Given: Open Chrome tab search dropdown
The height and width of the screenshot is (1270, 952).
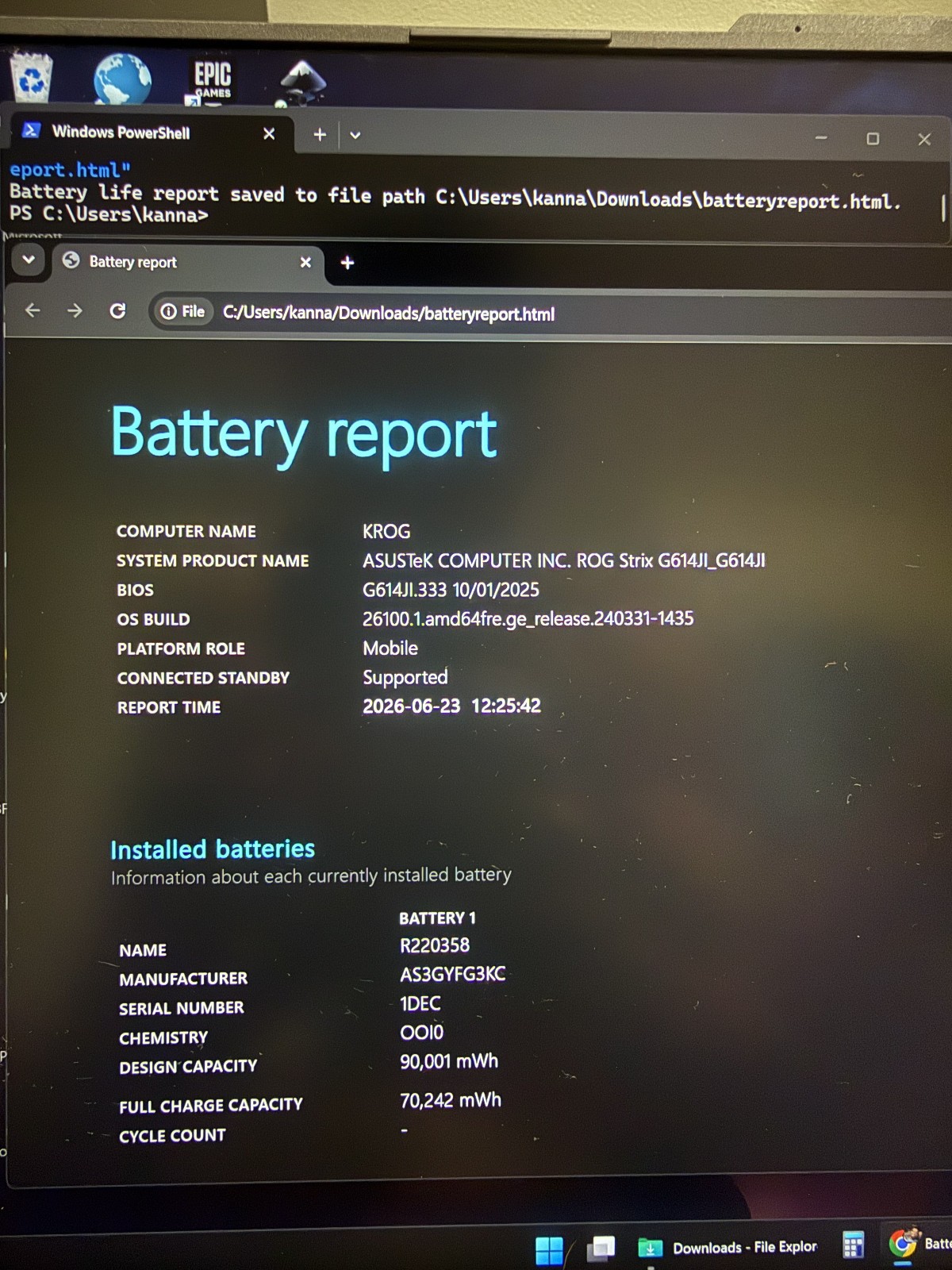Looking at the screenshot, I should click(29, 260).
